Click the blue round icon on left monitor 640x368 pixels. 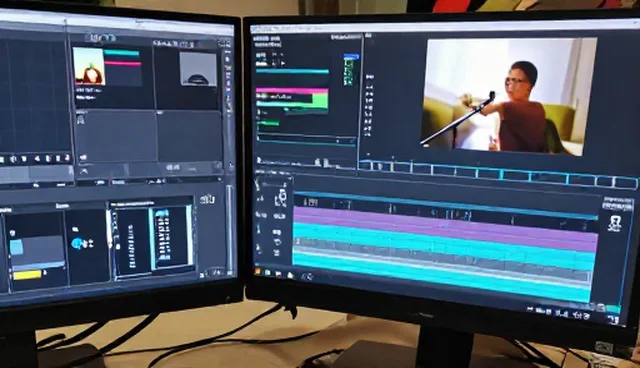tap(78, 244)
